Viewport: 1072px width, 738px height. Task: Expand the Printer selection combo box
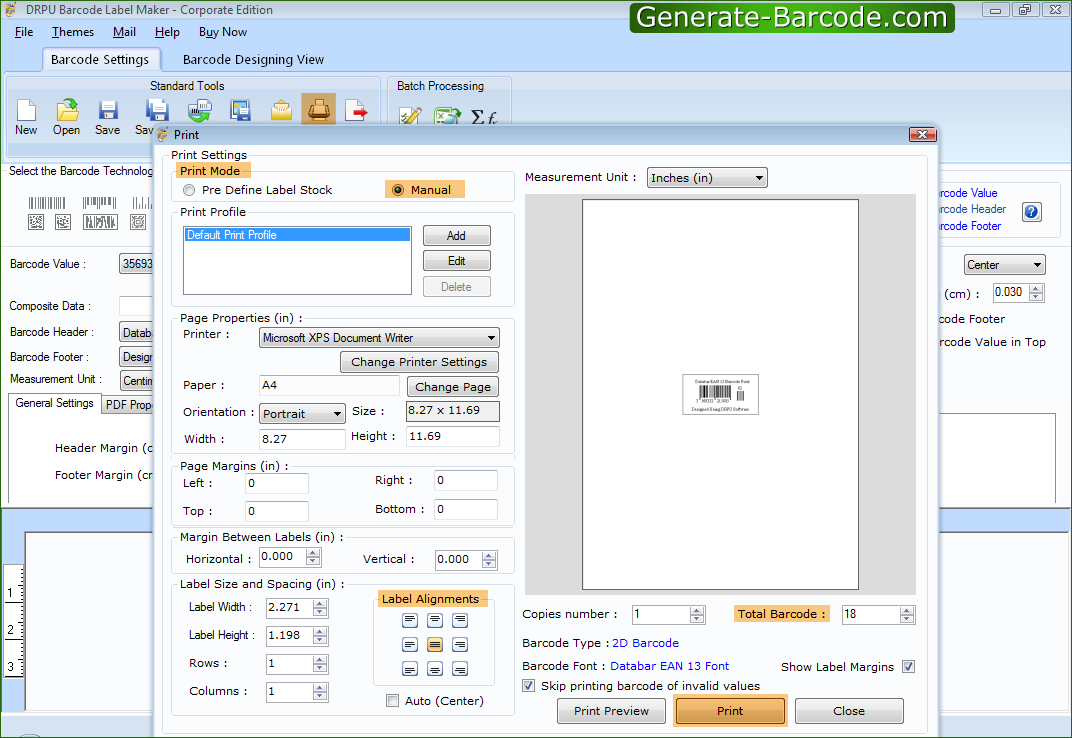(493, 337)
